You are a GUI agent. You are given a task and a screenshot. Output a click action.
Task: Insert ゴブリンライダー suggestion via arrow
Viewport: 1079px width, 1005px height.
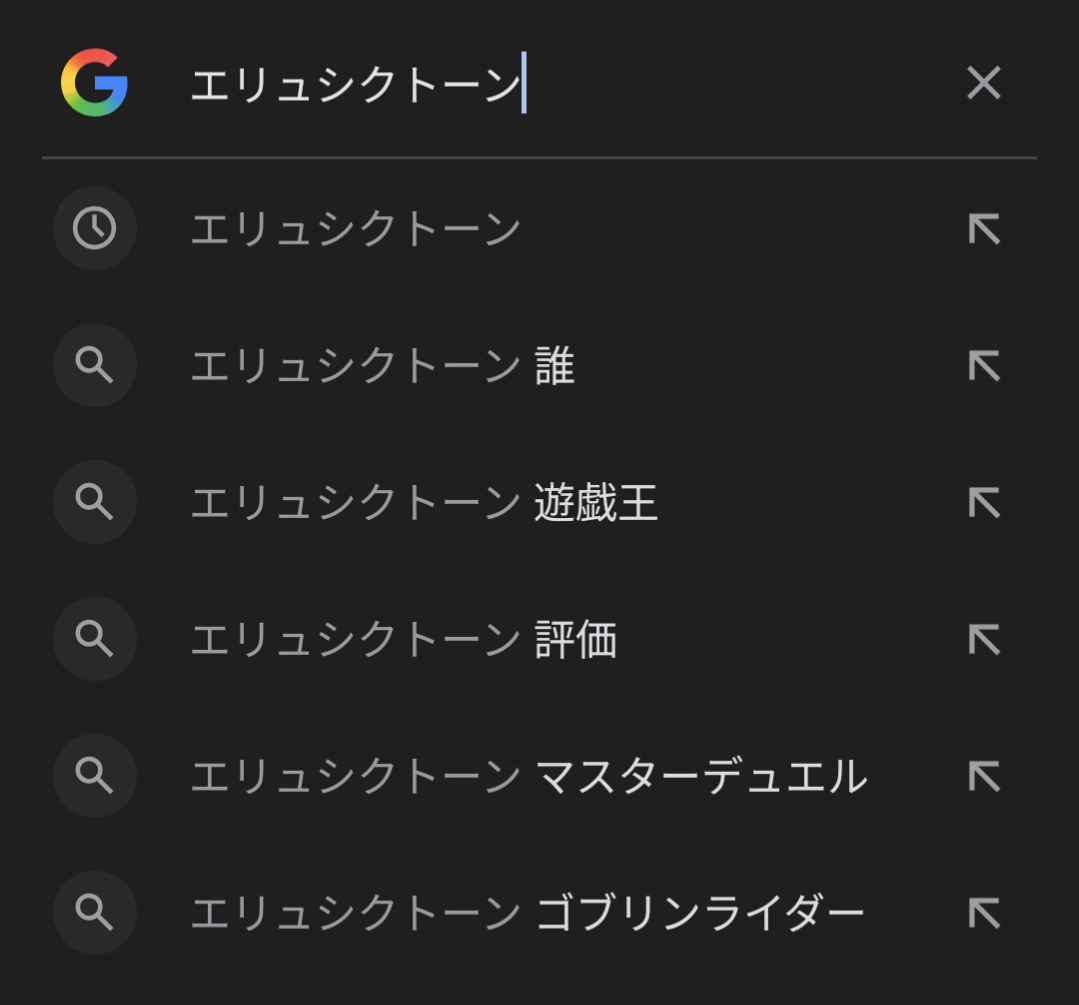[x=984, y=913]
